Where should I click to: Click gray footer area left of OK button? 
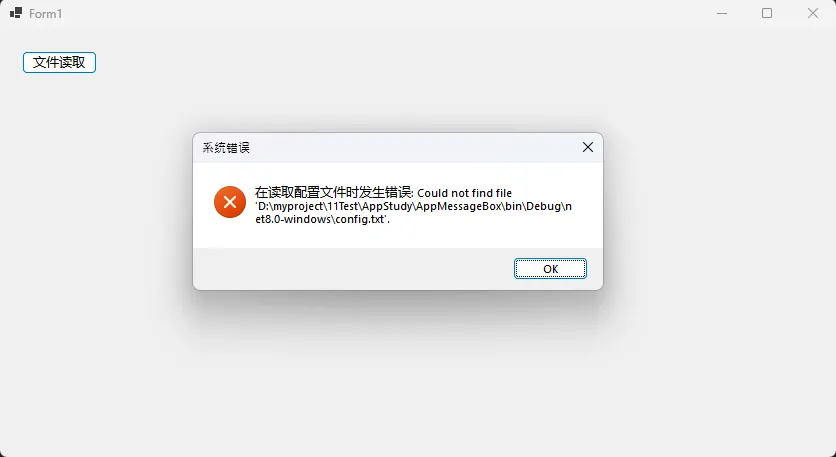tap(352, 269)
